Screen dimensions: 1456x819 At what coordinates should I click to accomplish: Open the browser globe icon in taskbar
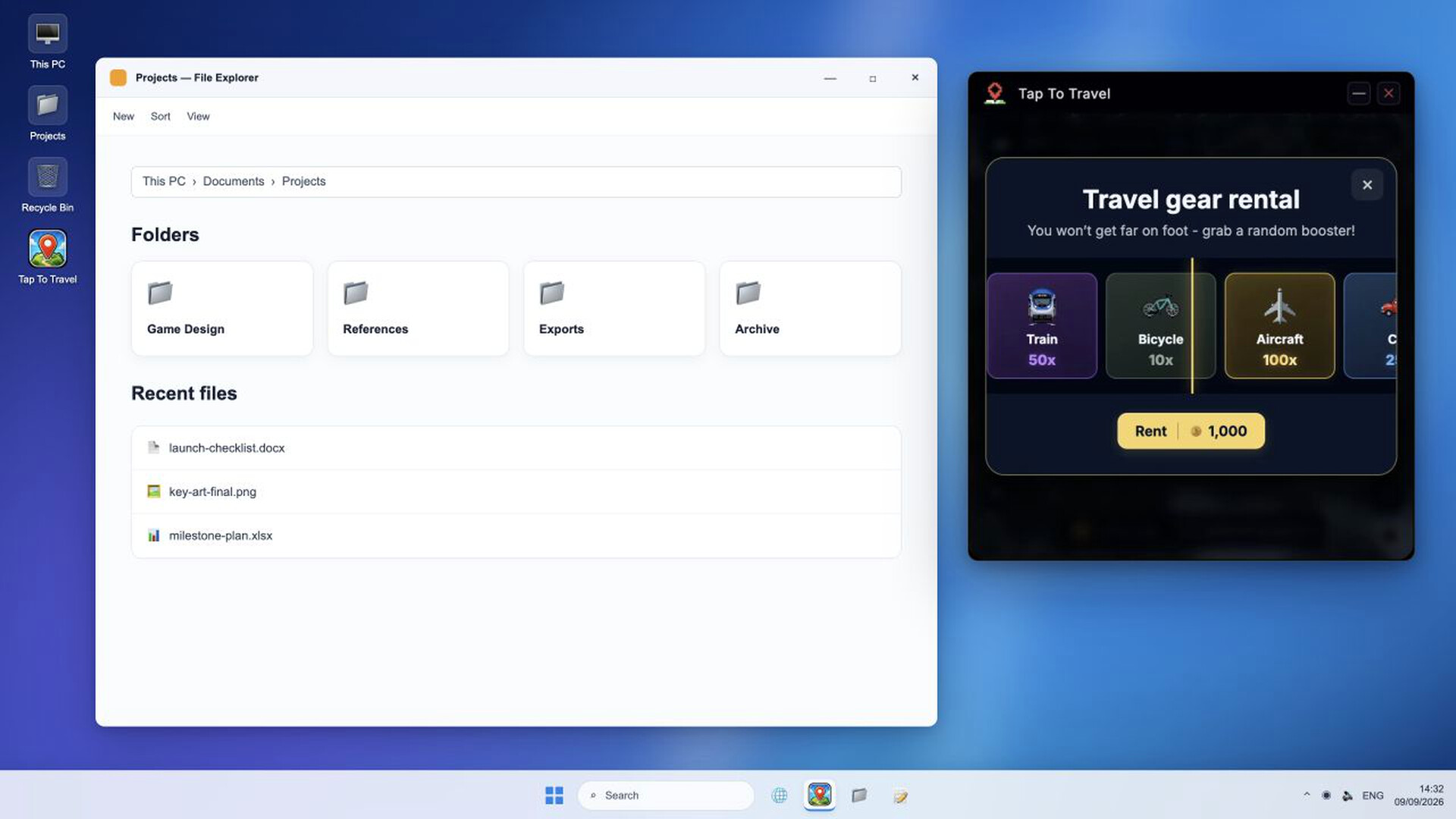click(x=780, y=795)
